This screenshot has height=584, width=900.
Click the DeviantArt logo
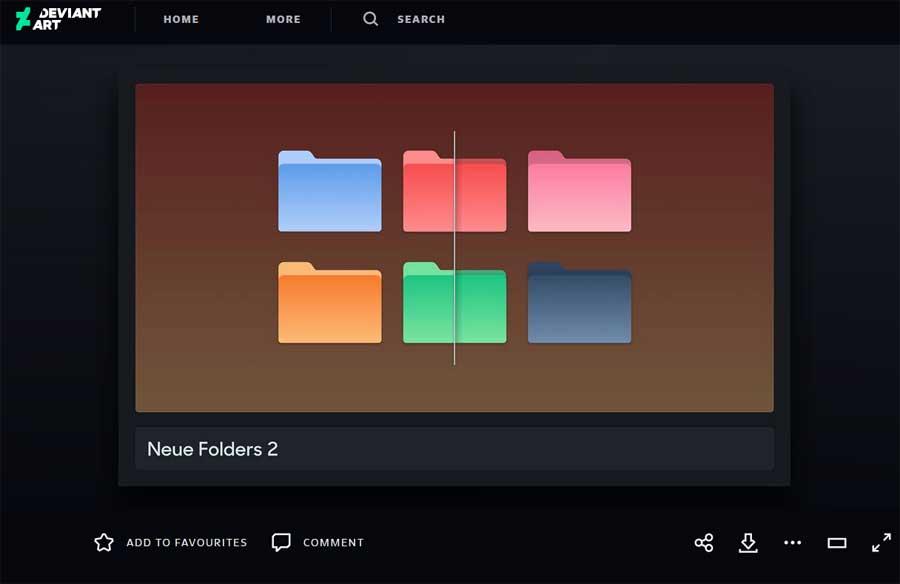(59, 19)
